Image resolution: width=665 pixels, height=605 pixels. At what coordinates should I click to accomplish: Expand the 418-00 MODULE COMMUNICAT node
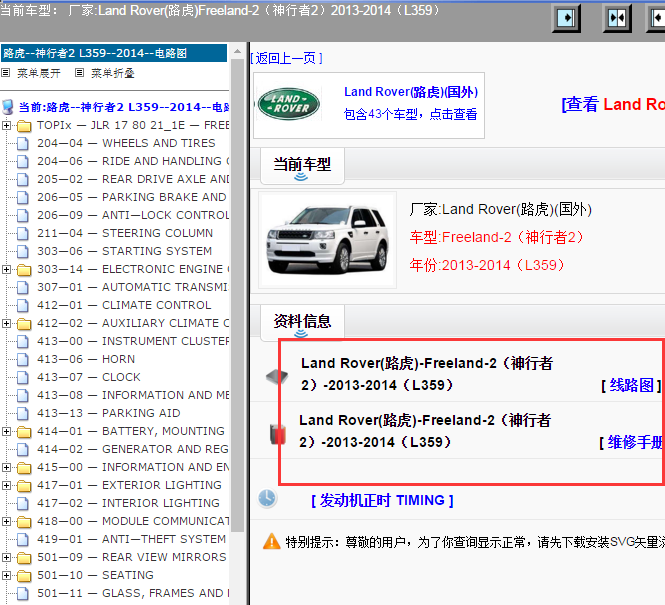6,521
